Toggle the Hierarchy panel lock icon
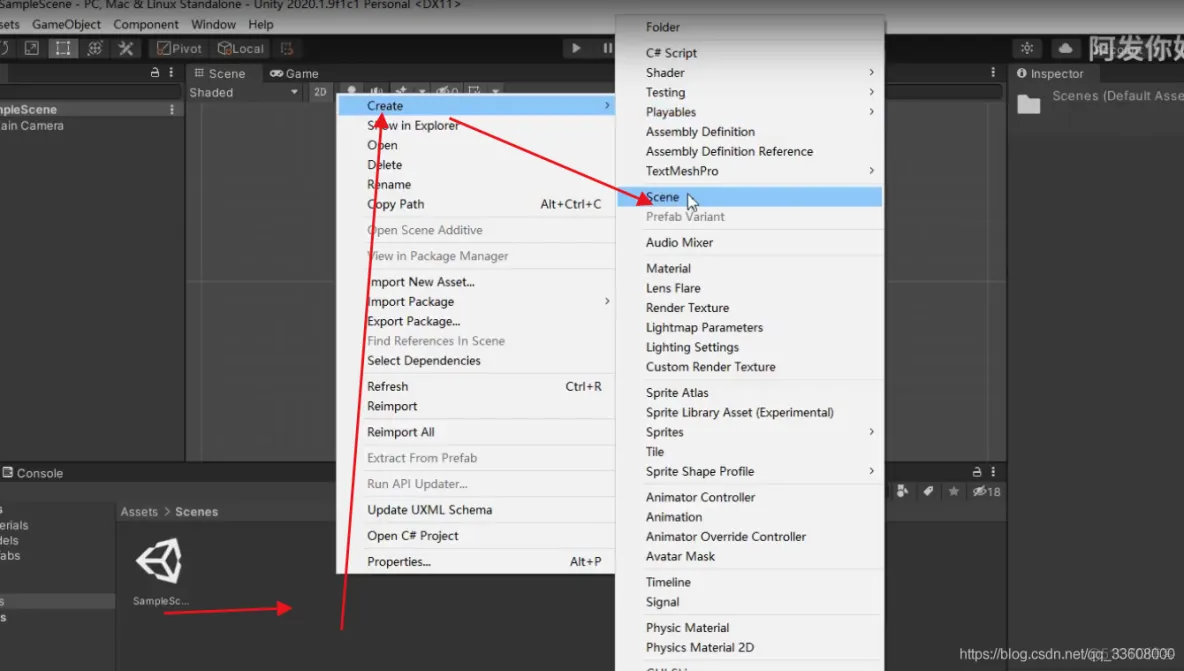Viewport: 1184px width, 671px height. tap(155, 72)
